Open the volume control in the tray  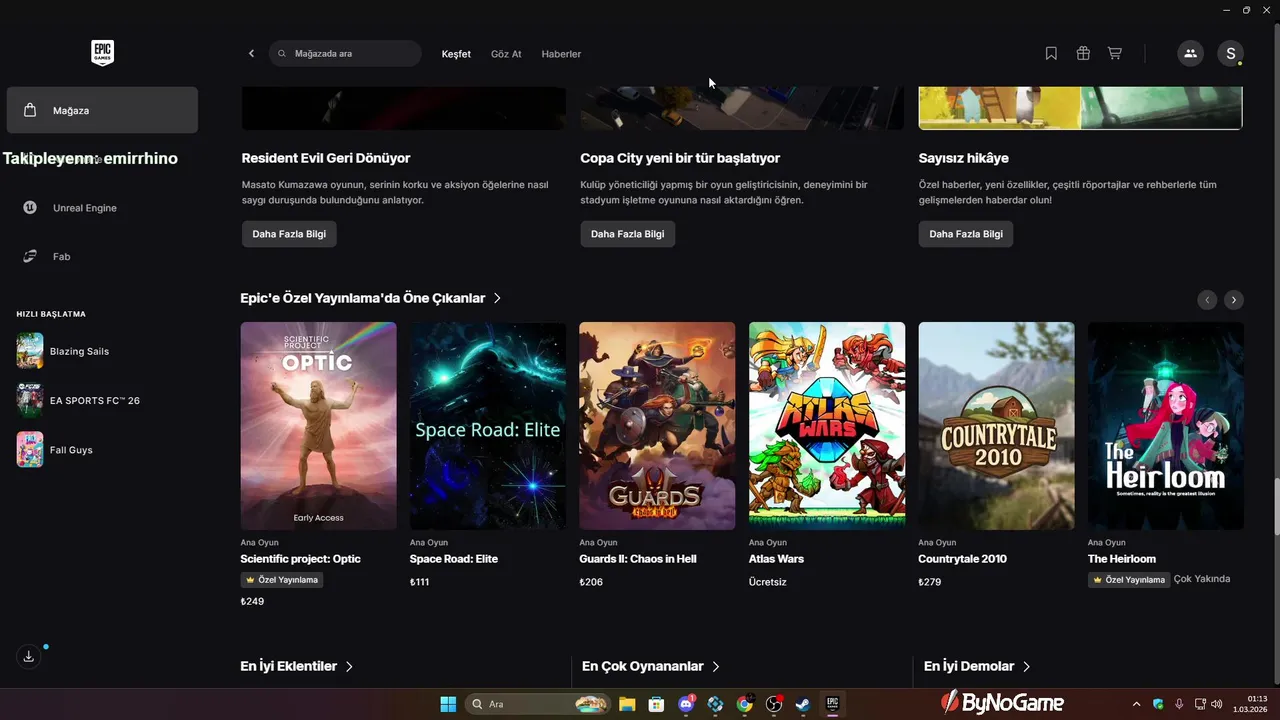tap(1217, 704)
